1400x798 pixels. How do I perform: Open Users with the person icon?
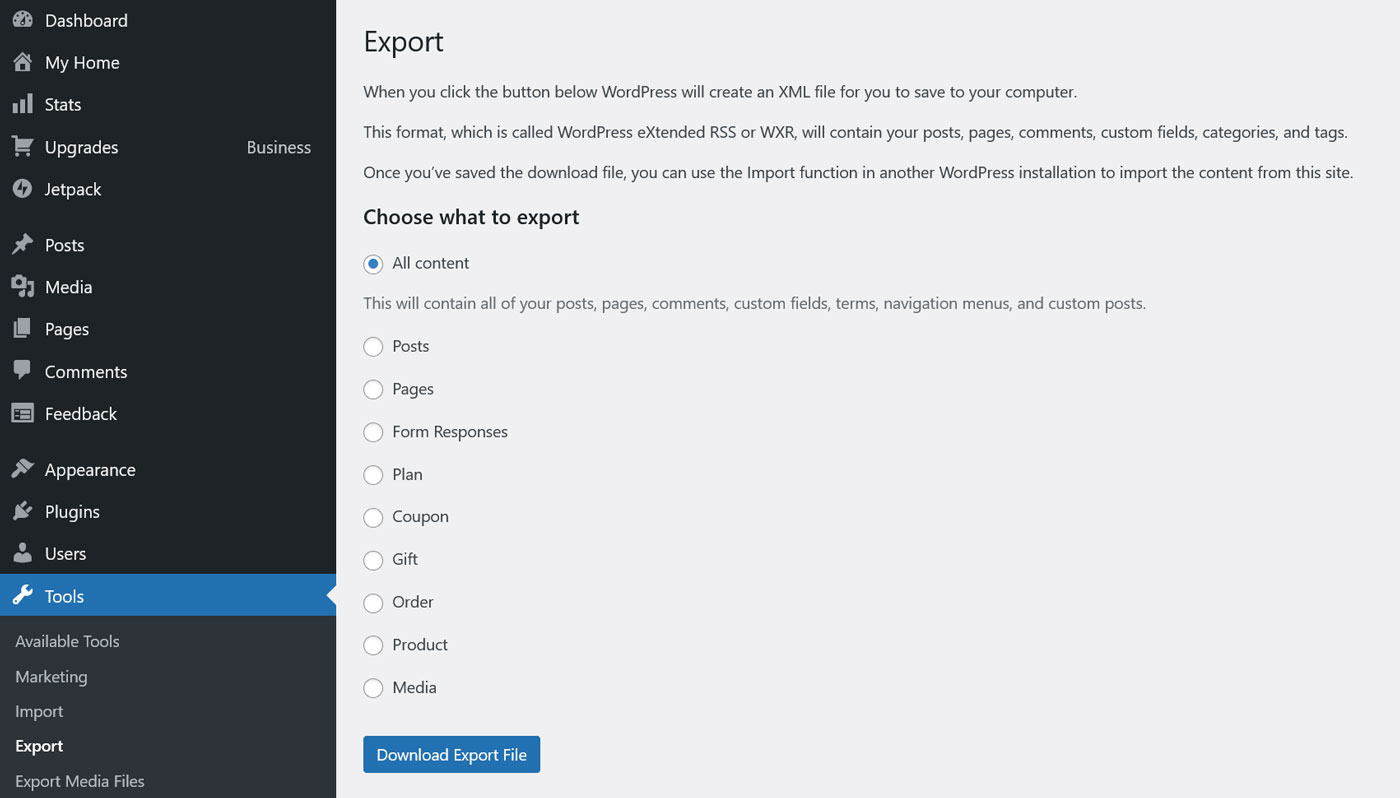click(x=21, y=553)
